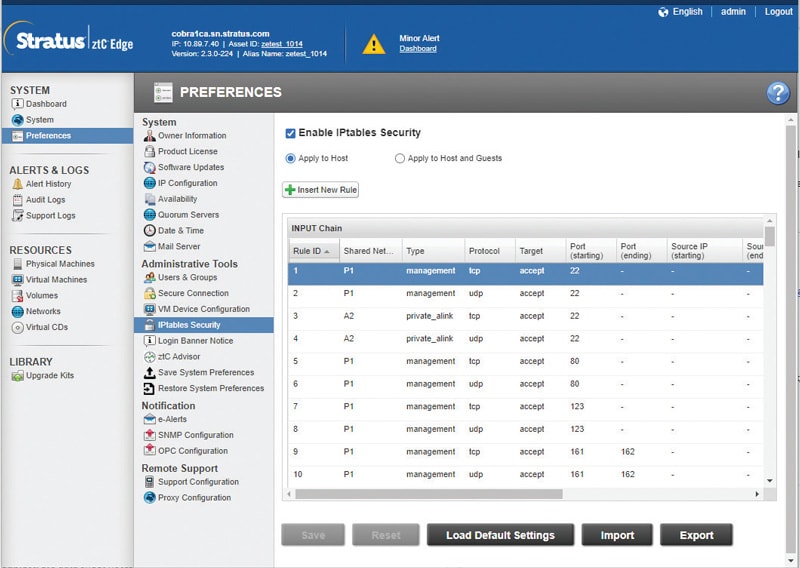Click the horizontal scrollbar of rules table

click(429, 495)
